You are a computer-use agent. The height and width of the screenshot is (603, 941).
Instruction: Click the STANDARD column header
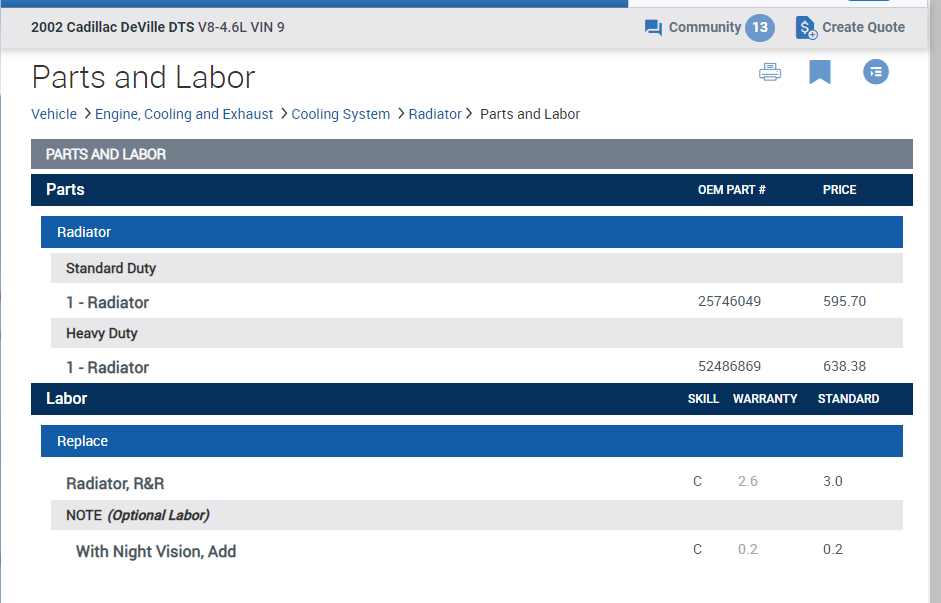click(848, 398)
